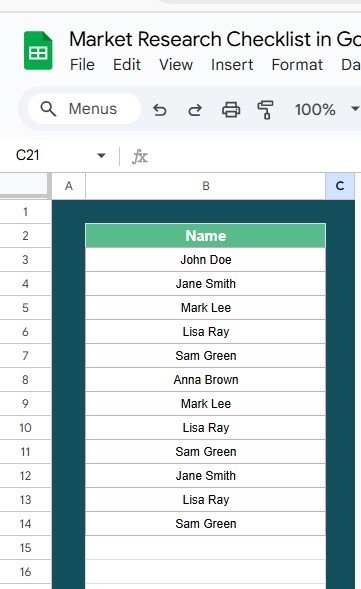This screenshot has width=361, height=589.
Task: Open the Format menu
Action: [297, 65]
